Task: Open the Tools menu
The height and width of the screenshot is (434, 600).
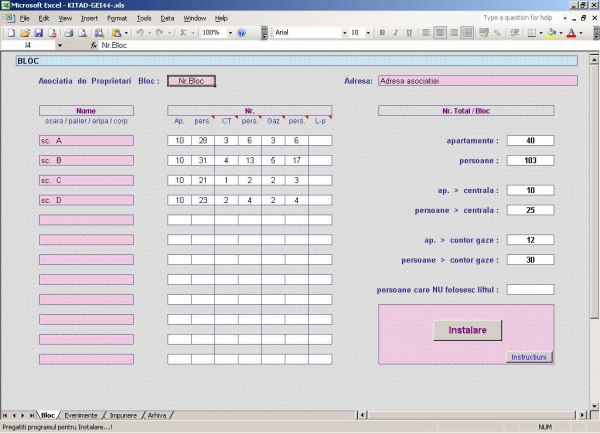Action: pos(144,18)
